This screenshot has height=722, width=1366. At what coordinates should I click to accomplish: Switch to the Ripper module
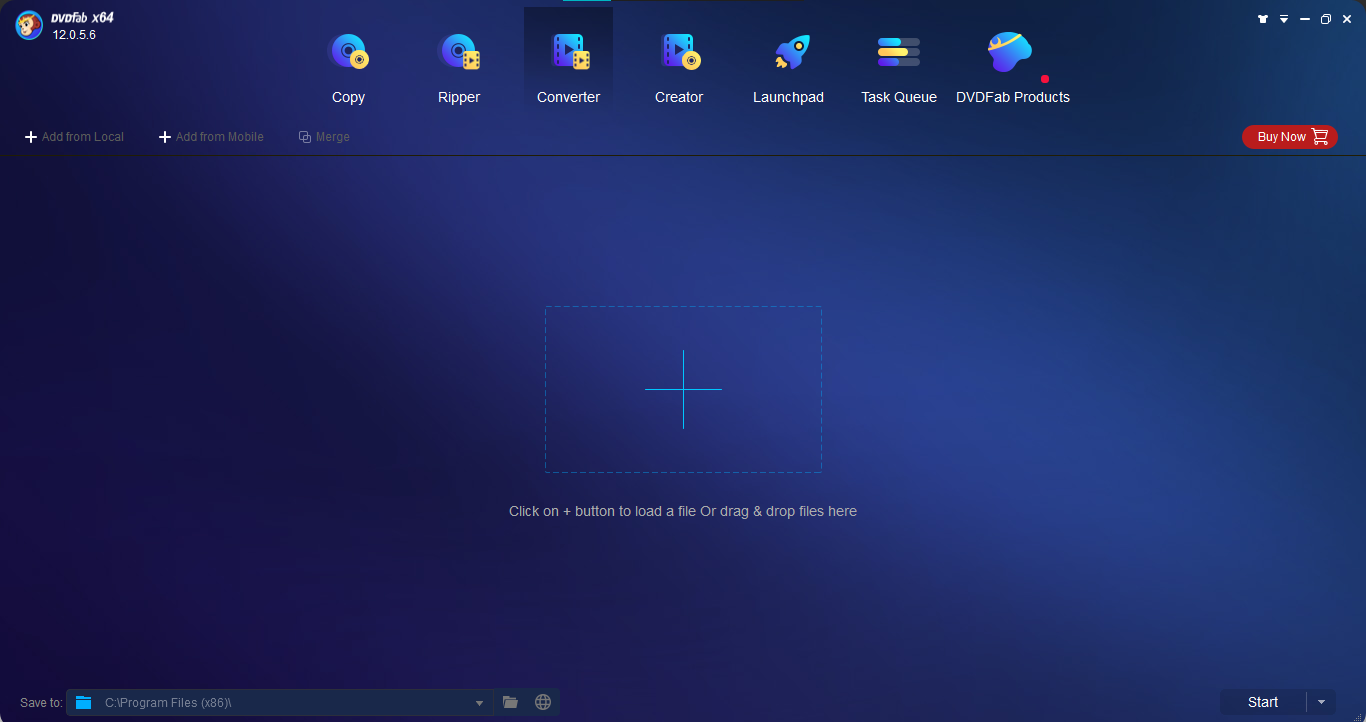click(x=459, y=67)
